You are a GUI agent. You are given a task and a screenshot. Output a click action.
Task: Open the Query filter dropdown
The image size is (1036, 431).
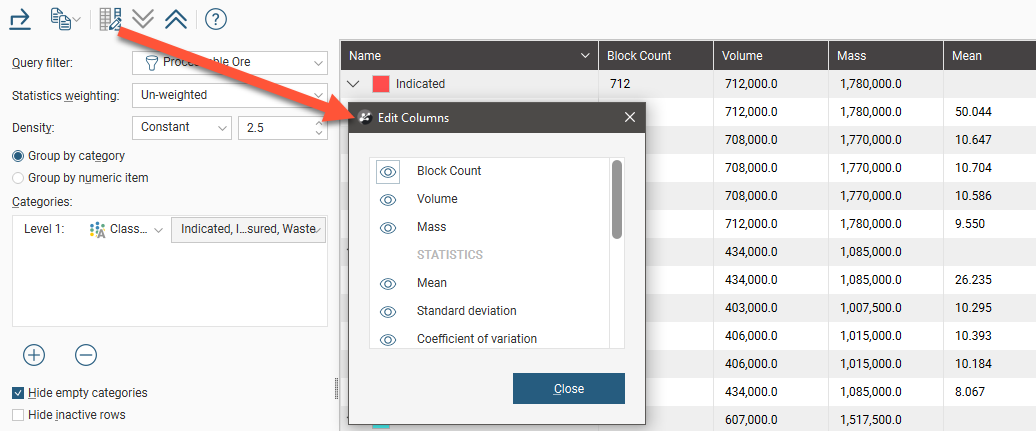point(229,62)
